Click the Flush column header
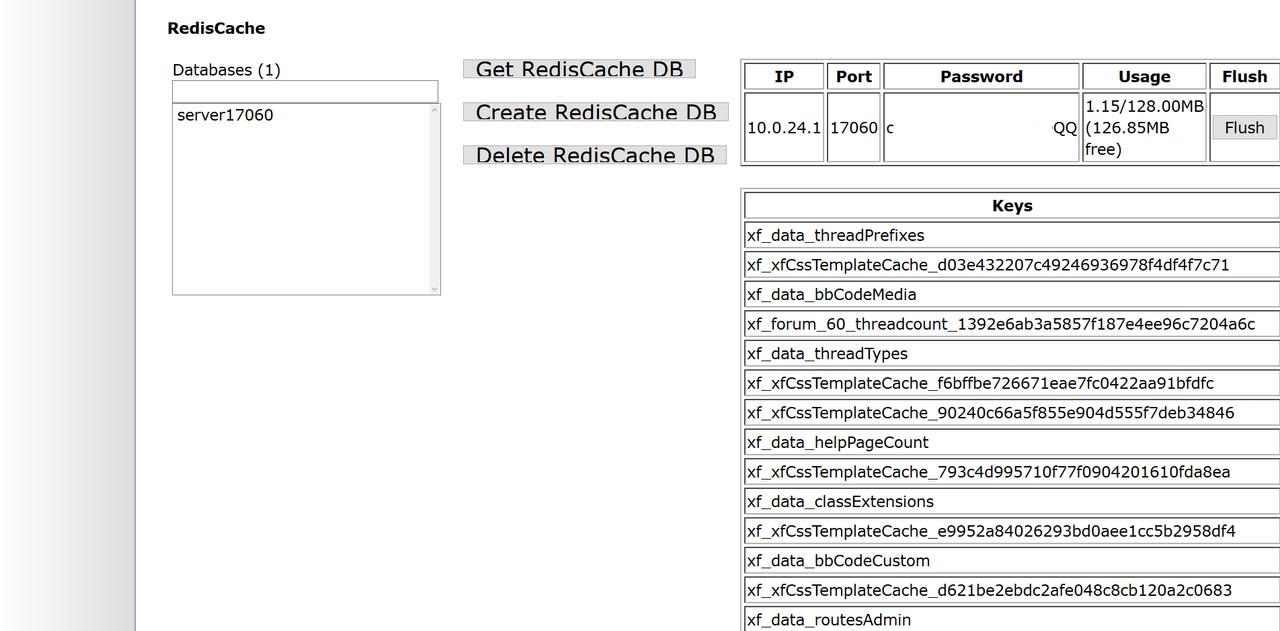This screenshot has height=631, width=1280. tap(1244, 76)
